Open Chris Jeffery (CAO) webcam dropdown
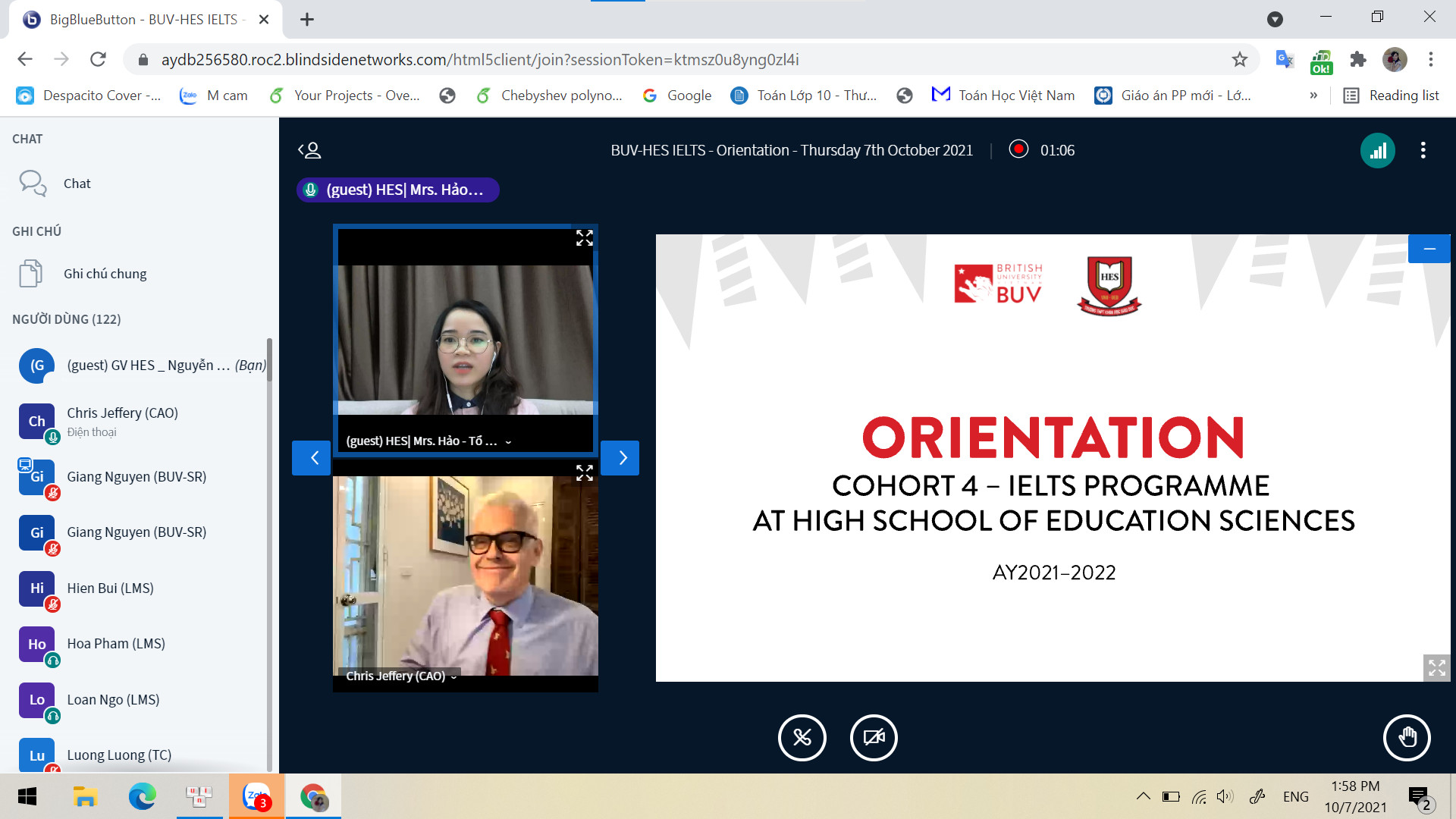 pos(401,676)
